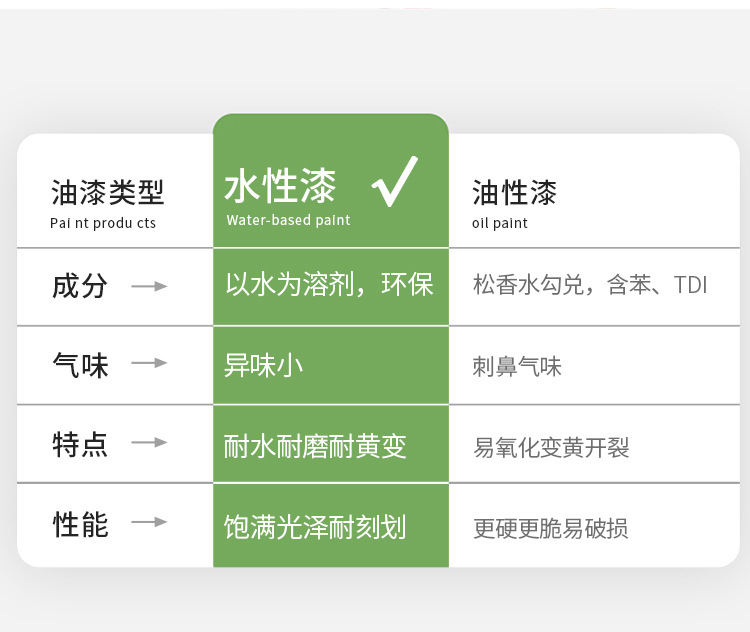
Task: Click the 油漆类型 header label
Action: tap(107, 192)
